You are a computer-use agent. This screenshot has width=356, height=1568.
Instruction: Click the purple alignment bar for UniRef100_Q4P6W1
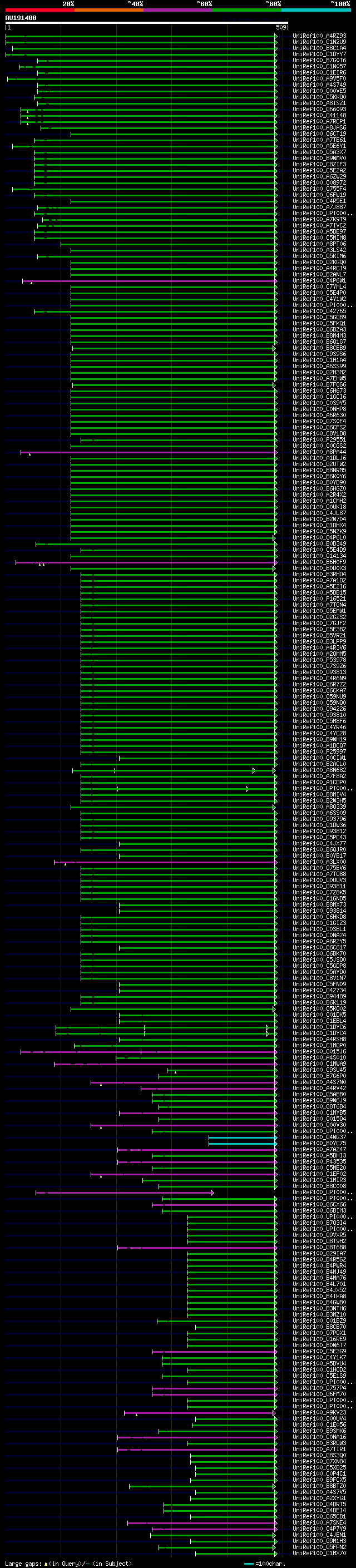(150, 280)
